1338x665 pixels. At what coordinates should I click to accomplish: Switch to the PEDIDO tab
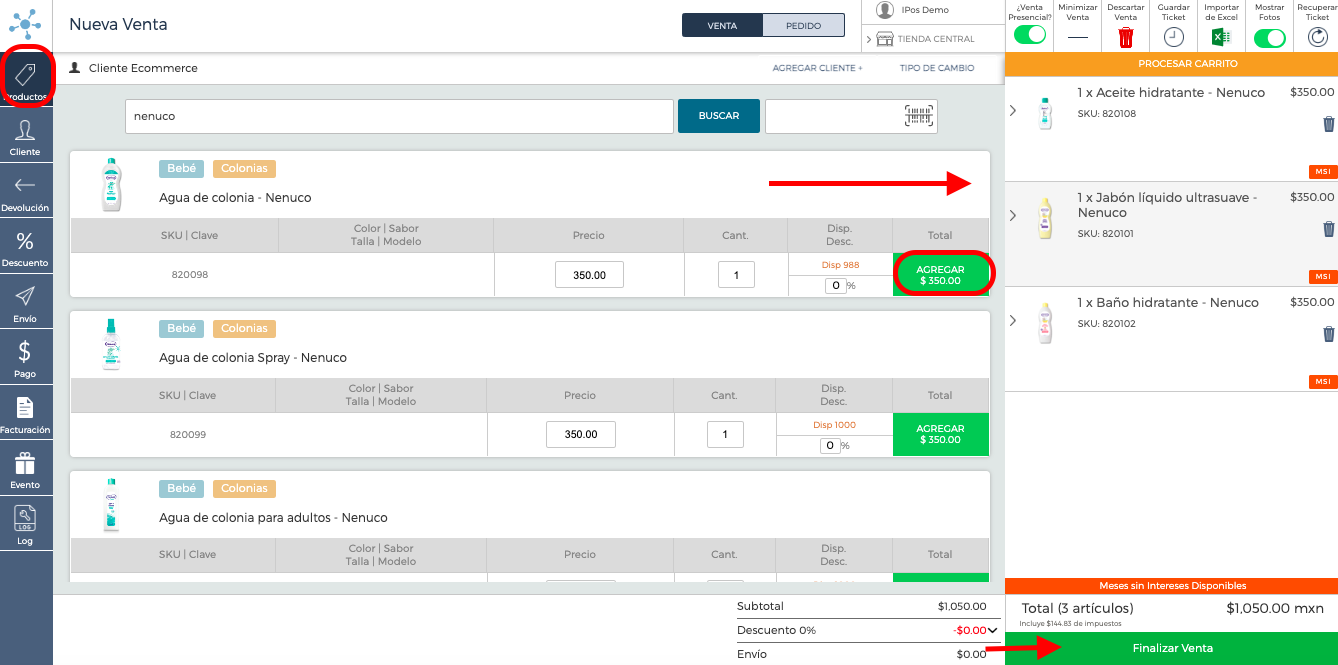(803, 25)
